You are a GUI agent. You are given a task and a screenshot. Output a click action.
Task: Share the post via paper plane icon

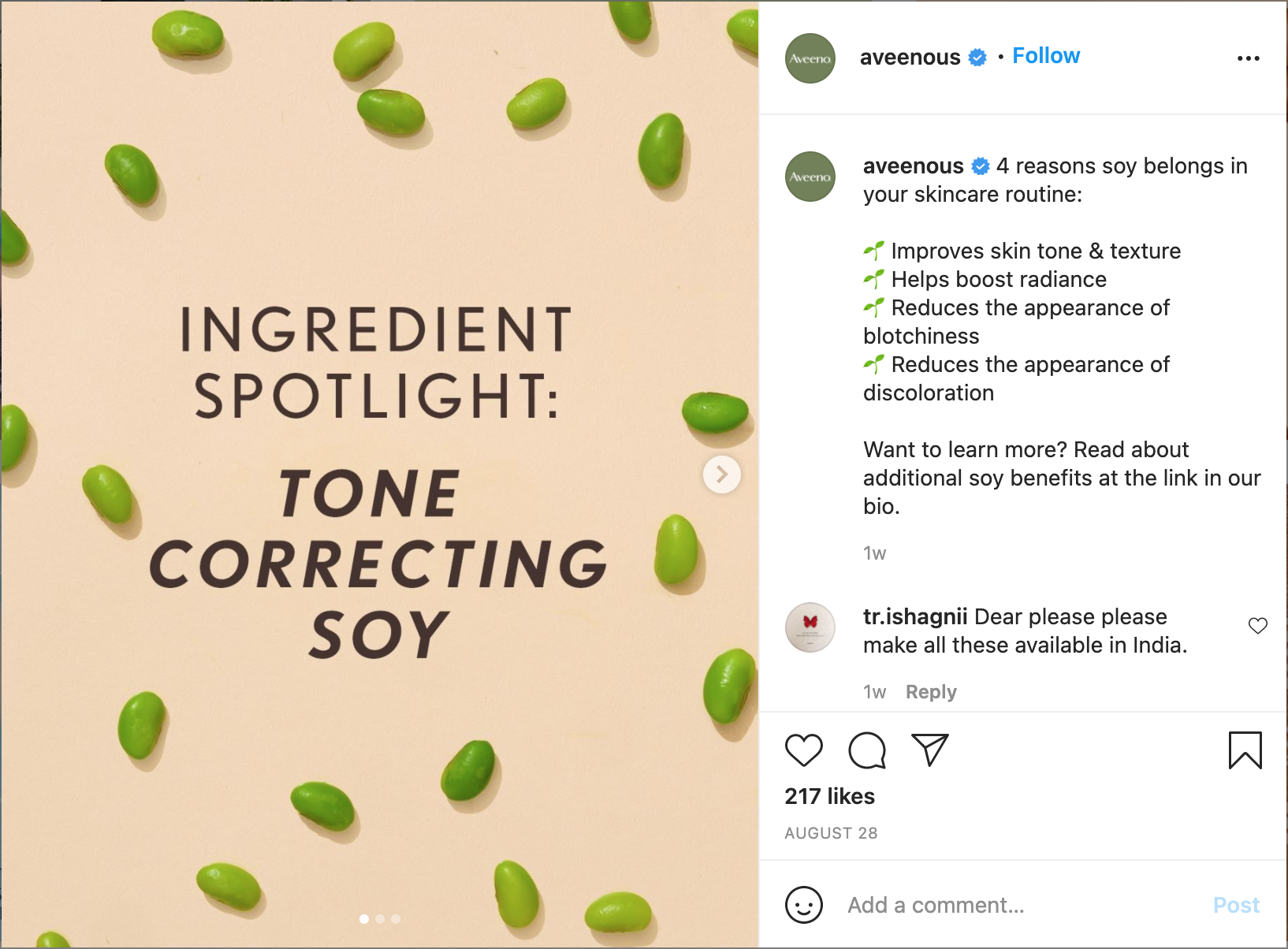click(929, 750)
